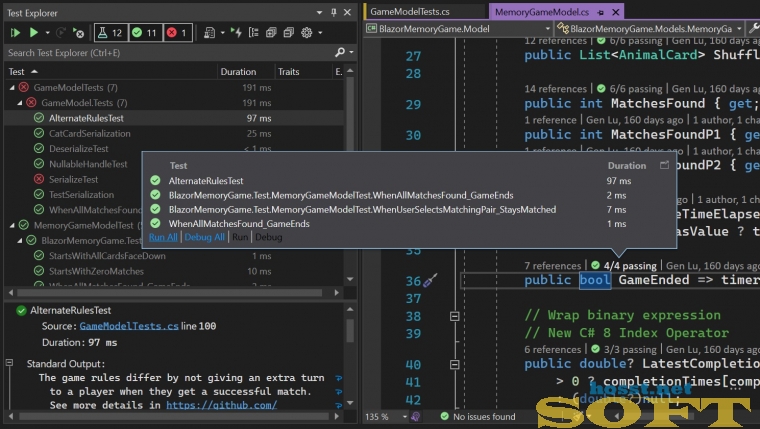This screenshot has height=429, width=760.
Task: Pin the Test Explorer panel
Action: click(333, 13)
